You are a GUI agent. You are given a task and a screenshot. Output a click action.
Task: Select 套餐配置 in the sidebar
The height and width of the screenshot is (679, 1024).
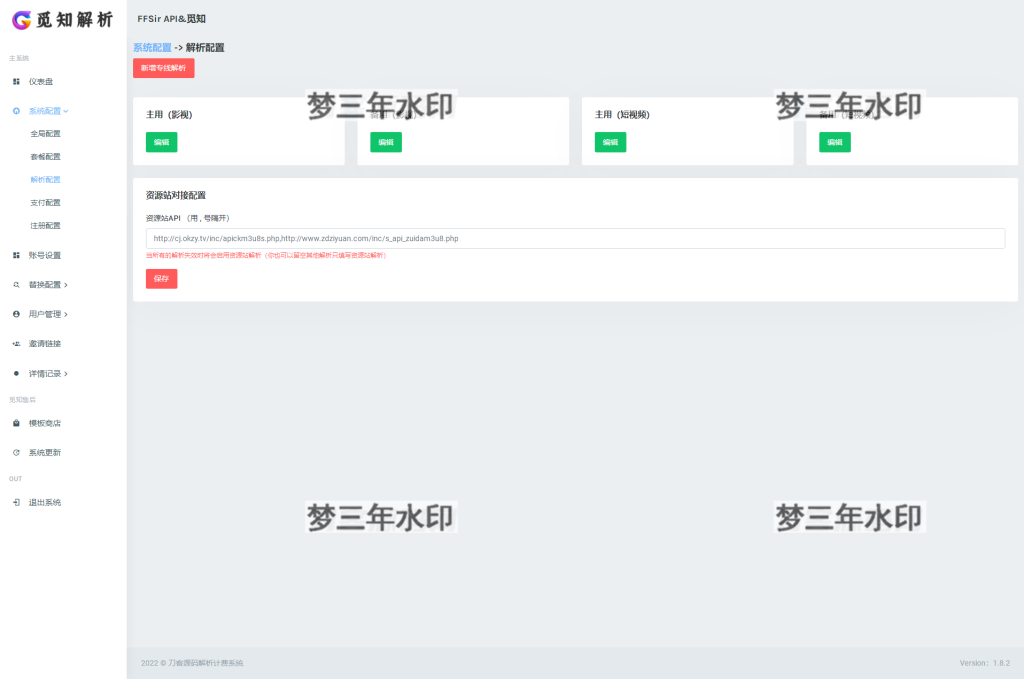tap(45, 156)
